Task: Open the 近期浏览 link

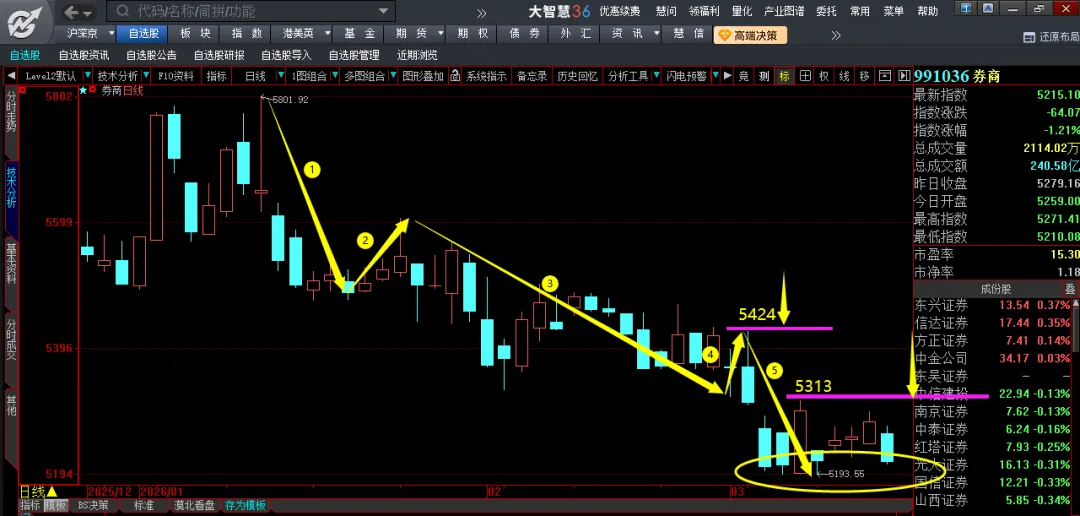Action: (417, 55)
